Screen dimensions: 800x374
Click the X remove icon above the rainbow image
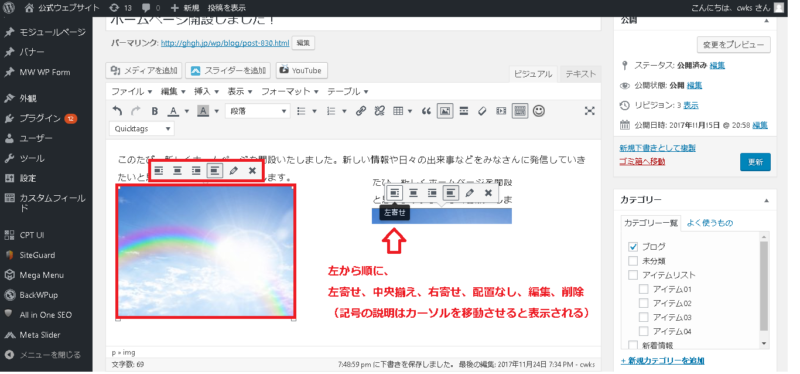coord(252,170)
